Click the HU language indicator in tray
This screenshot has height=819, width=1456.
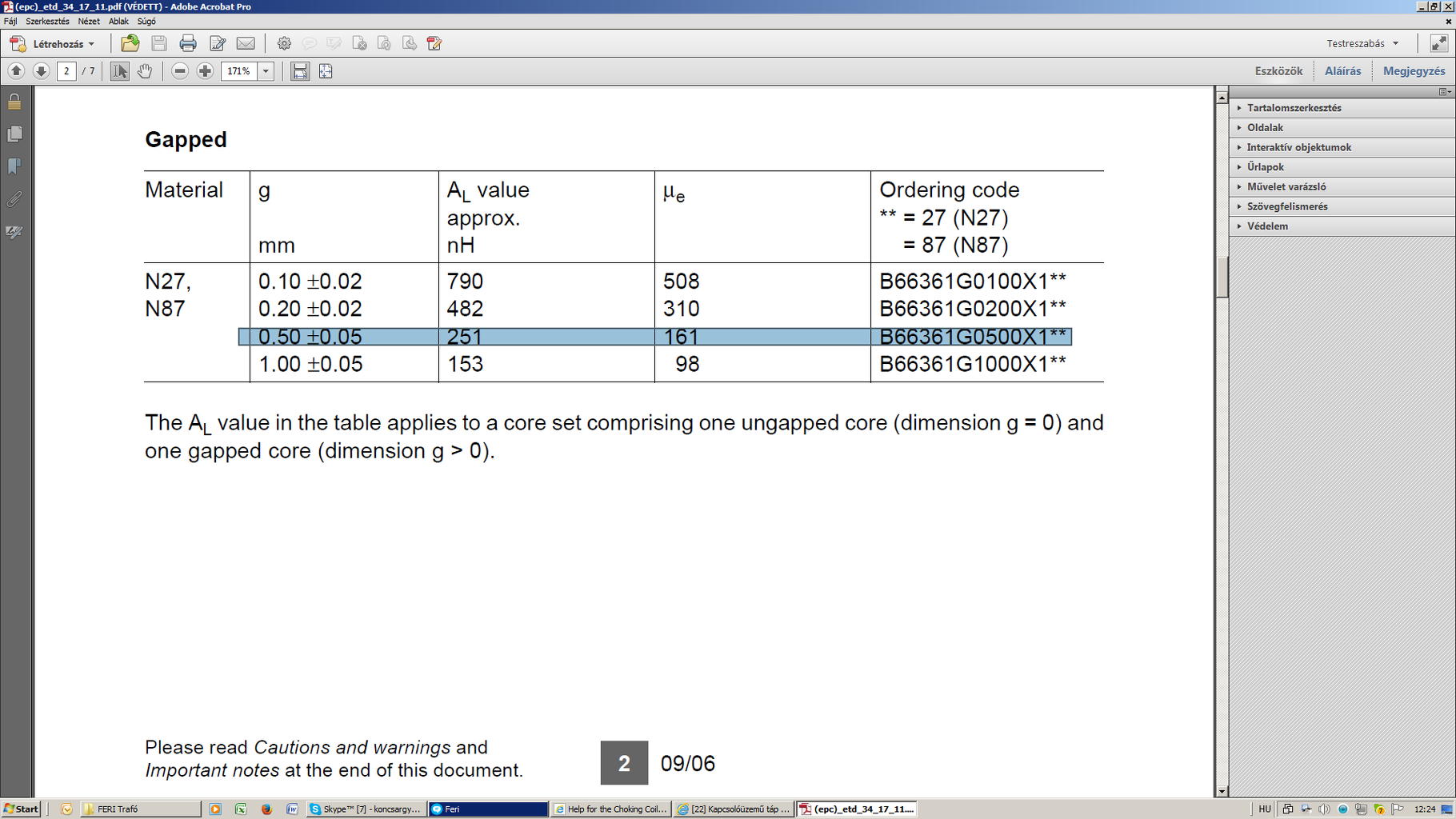(x=1265, y=809)
